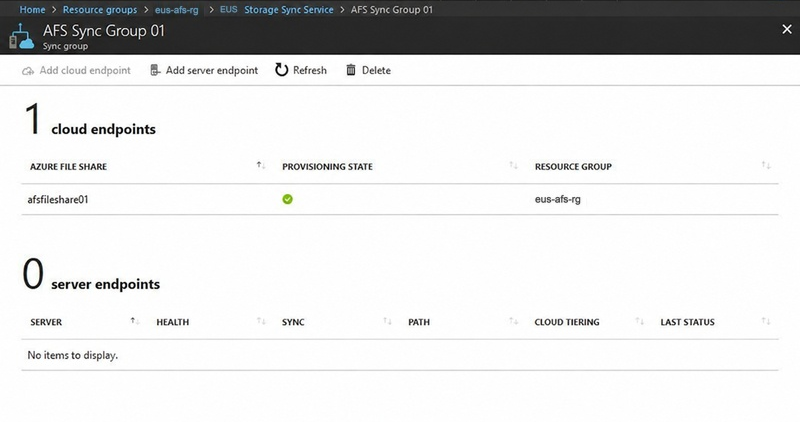Click the Delete label
Image resolution: width=800 pixels, height=422 pixels.
pyautogui.click(x=377, y=70)
